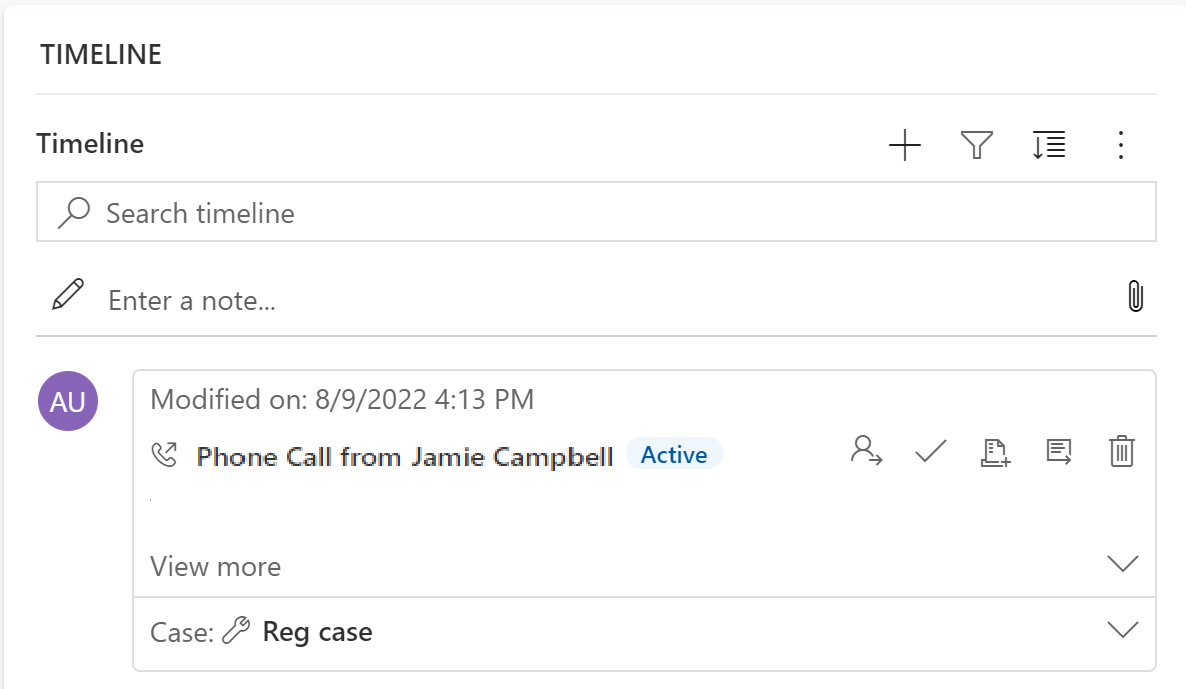
Task: Expand all records in the timeline
Action: pyautogui.click(x=1049, y=145)
